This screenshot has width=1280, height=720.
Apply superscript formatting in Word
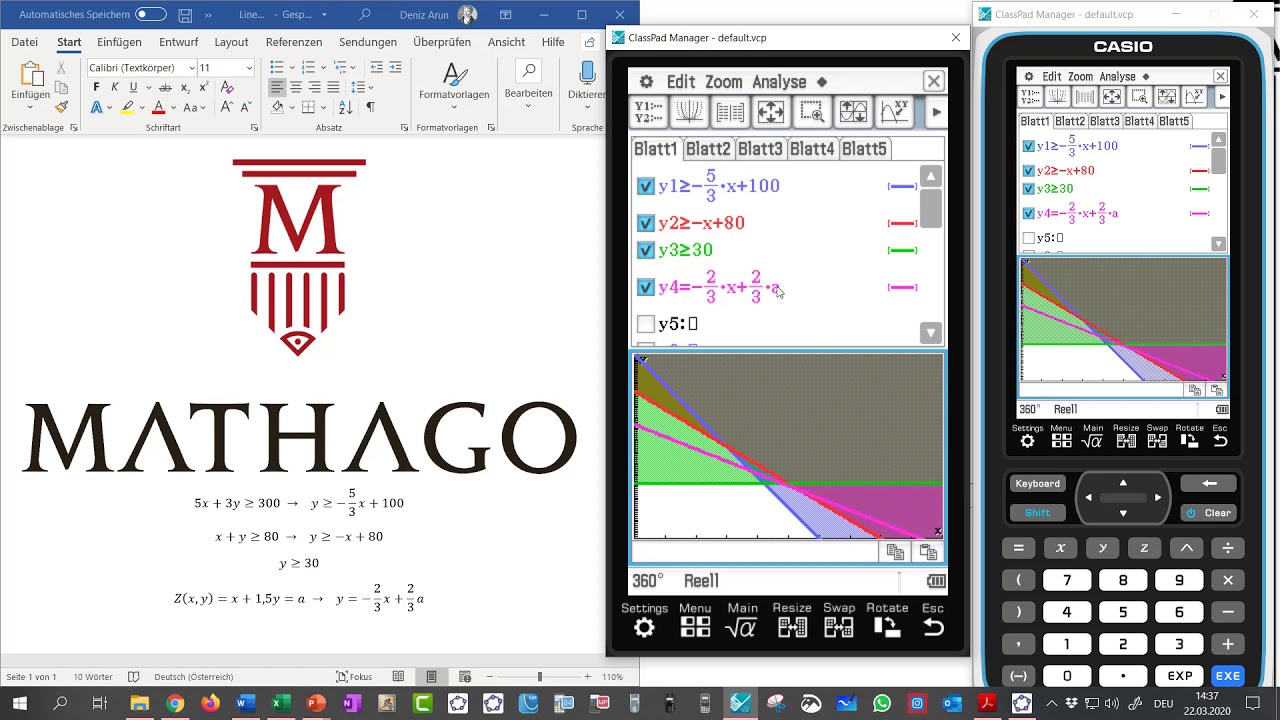click(x=203, y=88)
